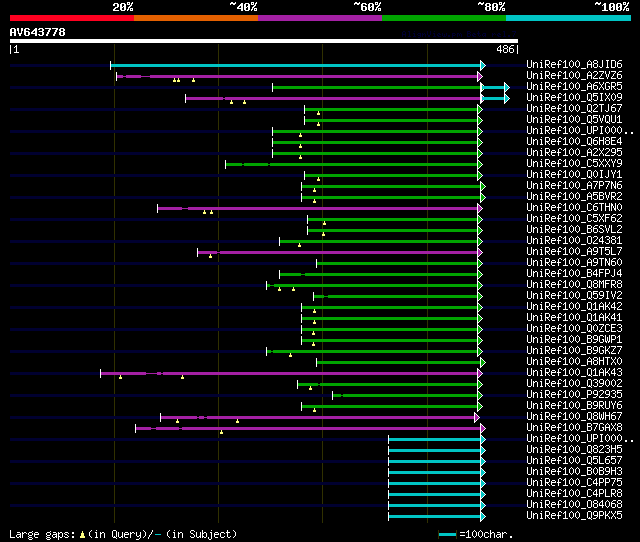Click the cyan alignment bar of UniRef100_A8JID6
This screenshot has width=640, height=542.
click(296, 65)
